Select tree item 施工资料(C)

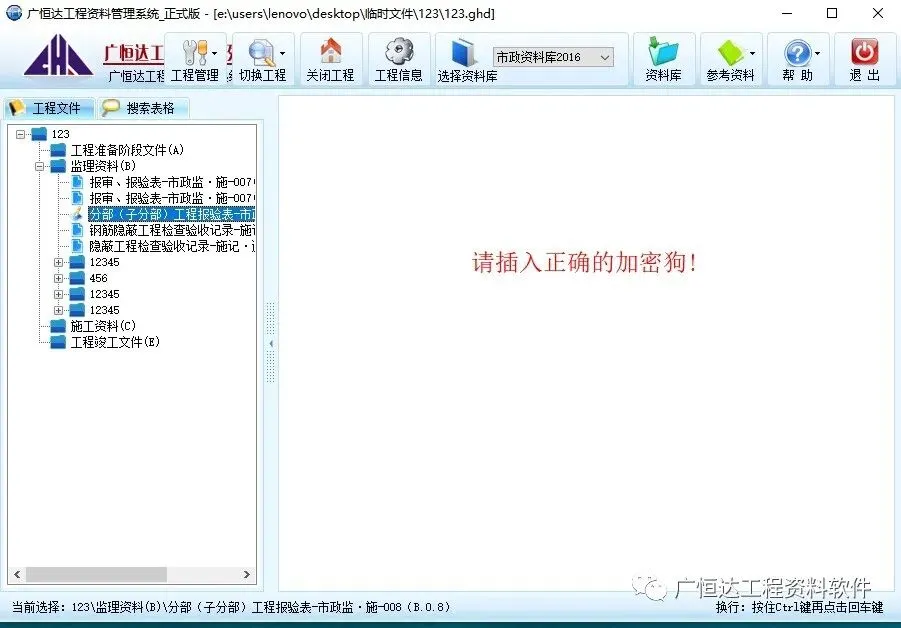[103, 326]
